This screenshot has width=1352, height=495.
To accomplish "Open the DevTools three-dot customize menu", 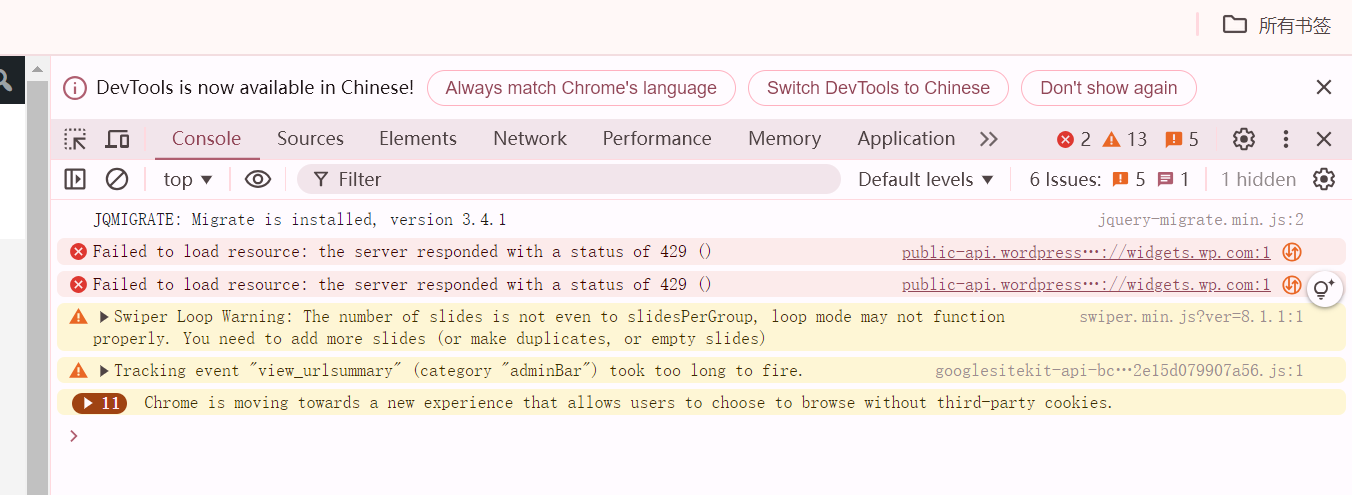I will pos(1286,139).
